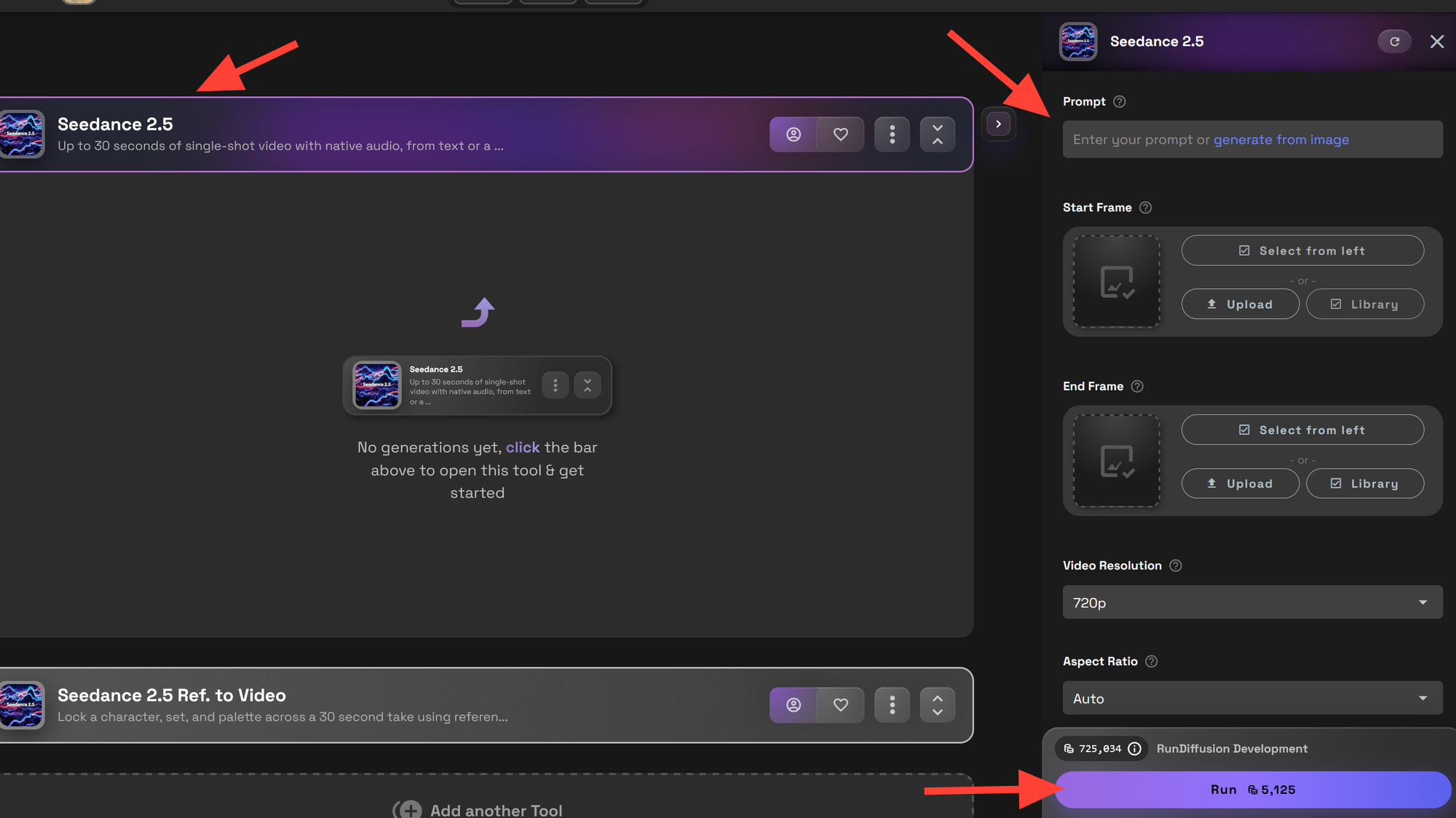Click Upload button for End Frame
Image resolution: width=1456 pixels, height=818 pixels.
1240,483
